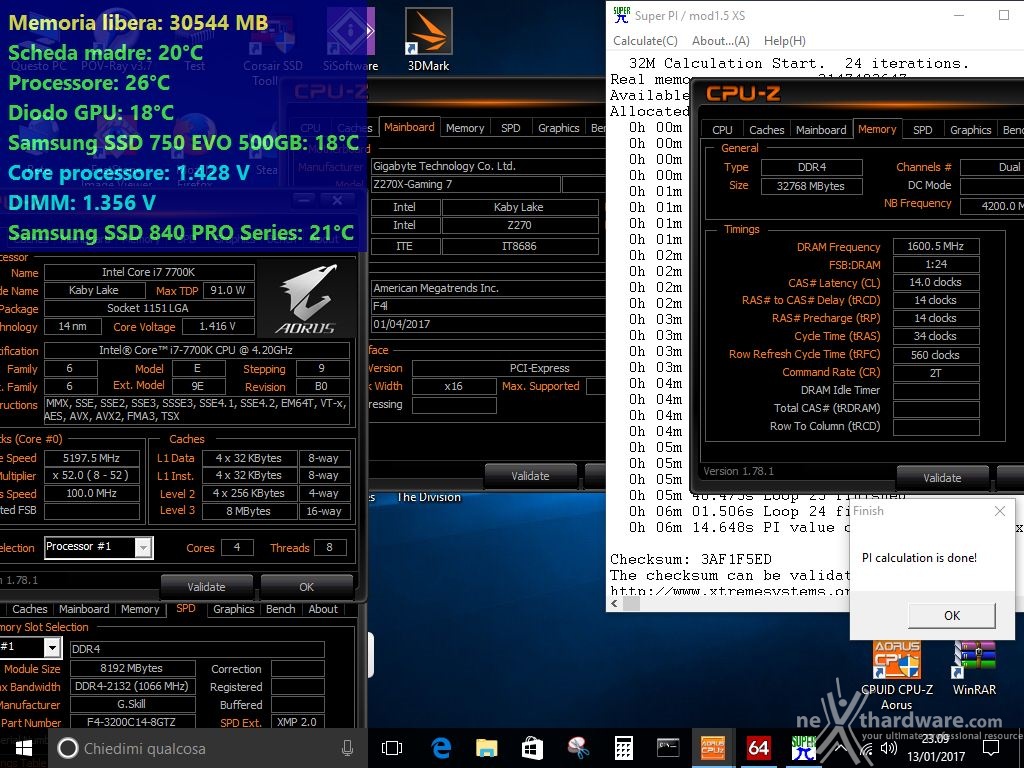The height and width of the screenshot is (768, 1024).
Task: Open the About...(A) menu in Super PI
Action: coord(721,40)
